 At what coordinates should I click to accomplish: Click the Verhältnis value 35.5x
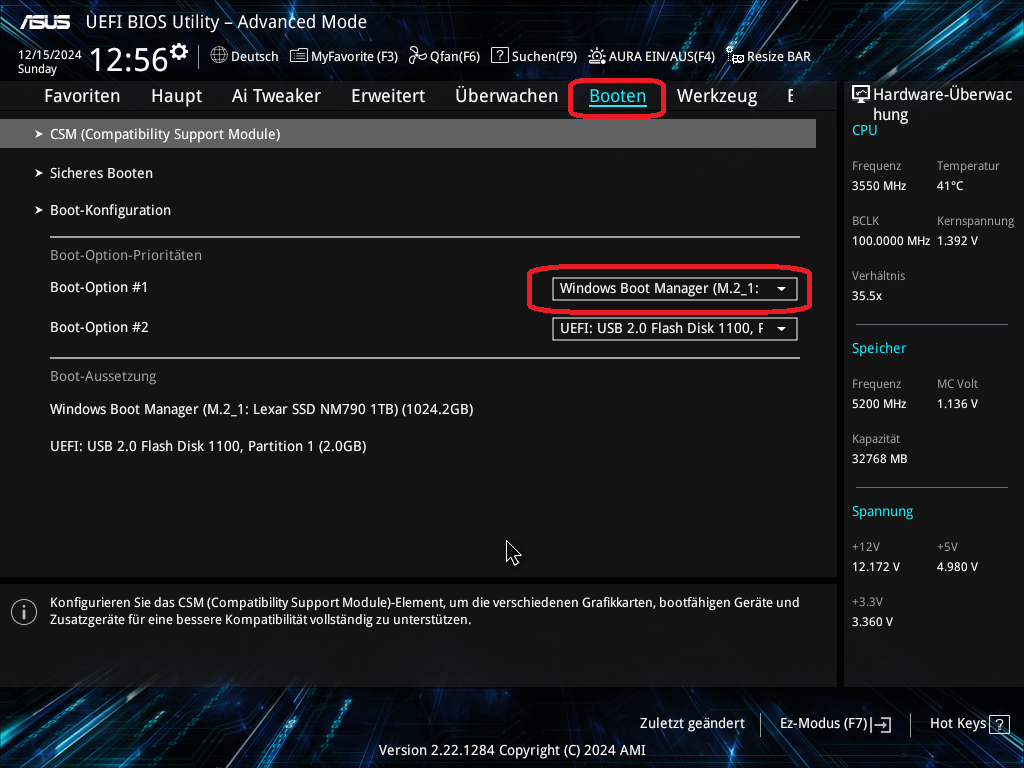(867, 296)
